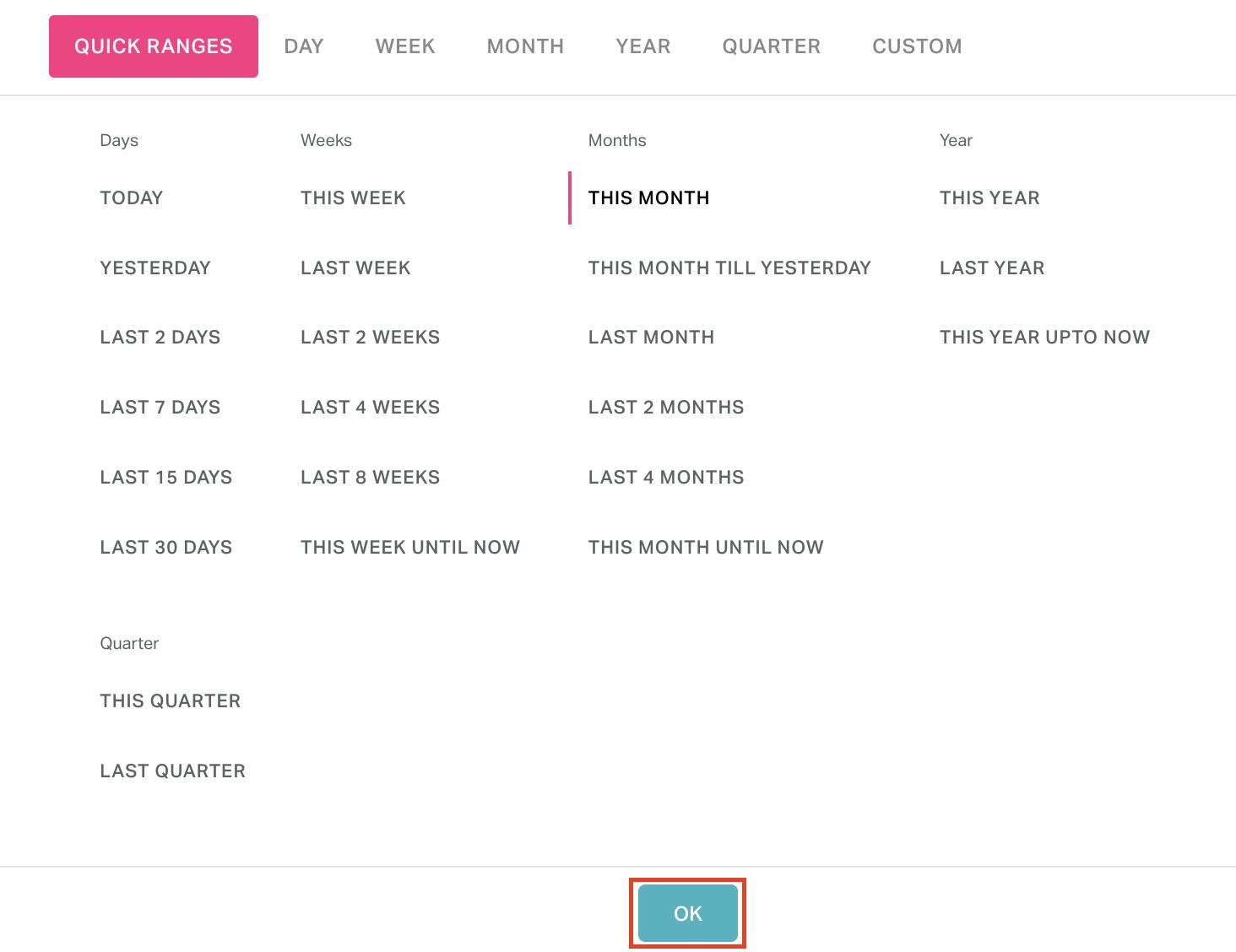Pick Last 30 Days range
The image size is (1236, 952).
(166, 547)
